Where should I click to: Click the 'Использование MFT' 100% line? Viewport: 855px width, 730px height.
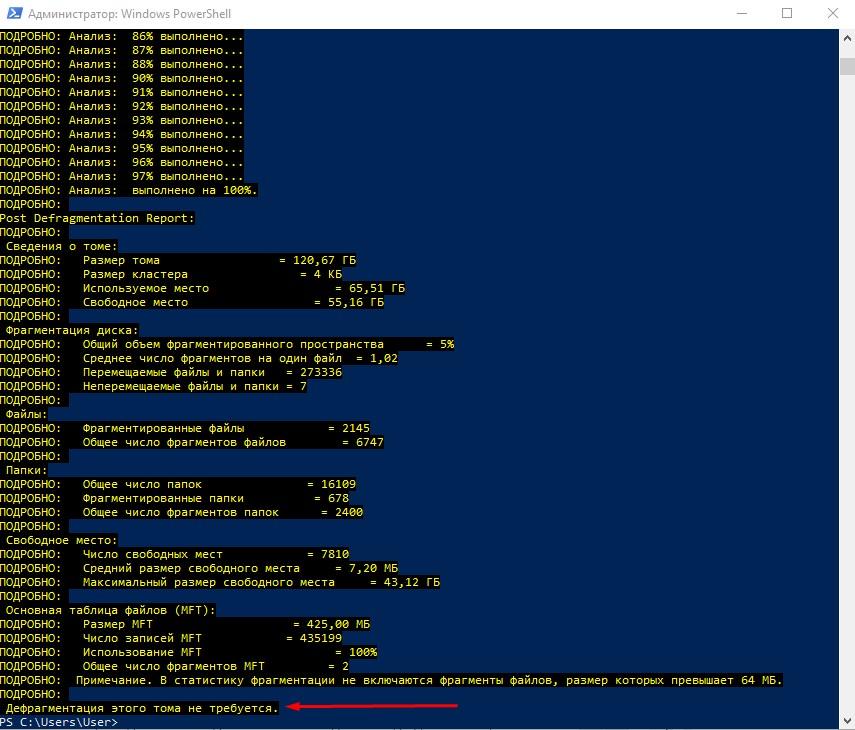pyautogui.click(x=189, y=653)
